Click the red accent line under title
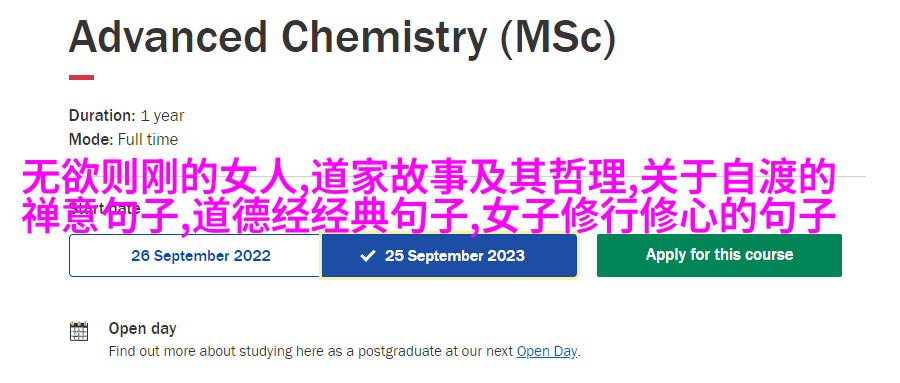Viewport: 900px width, 383px height. [82, 78]
